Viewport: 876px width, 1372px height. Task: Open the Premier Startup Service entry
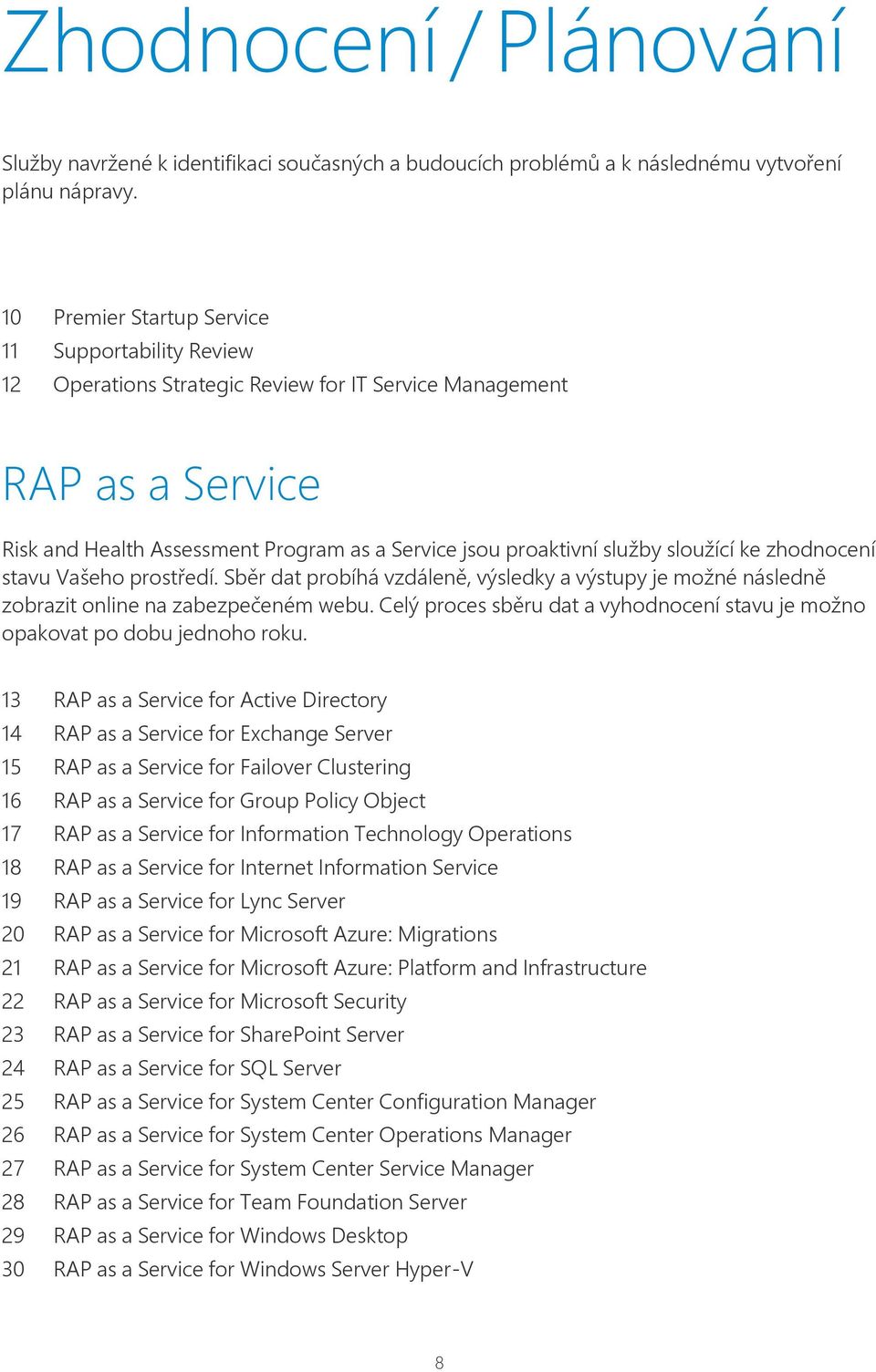tap(162, 317)
